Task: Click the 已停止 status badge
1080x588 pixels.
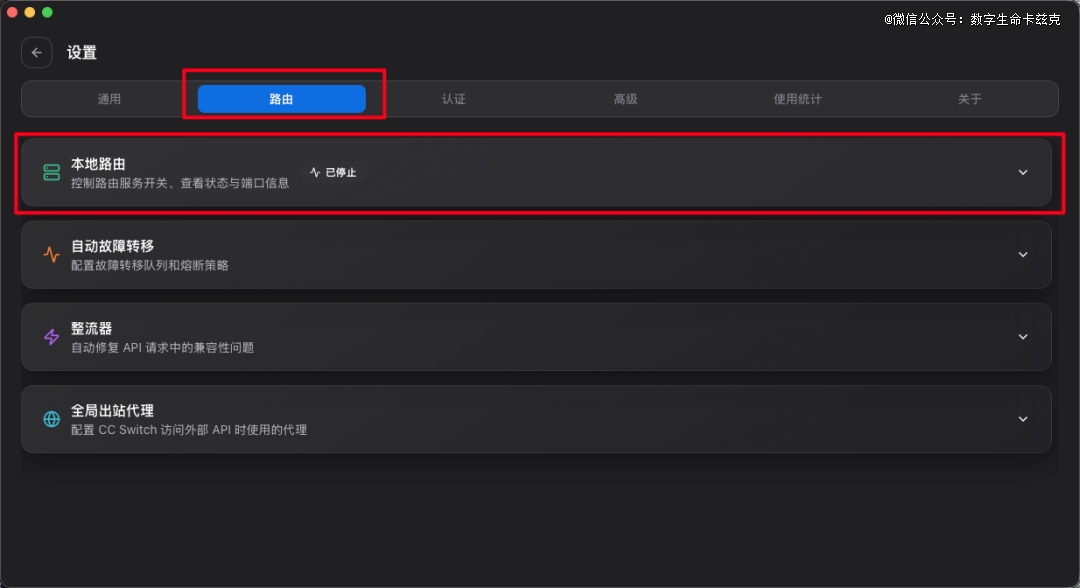Action: coord(333,172)
